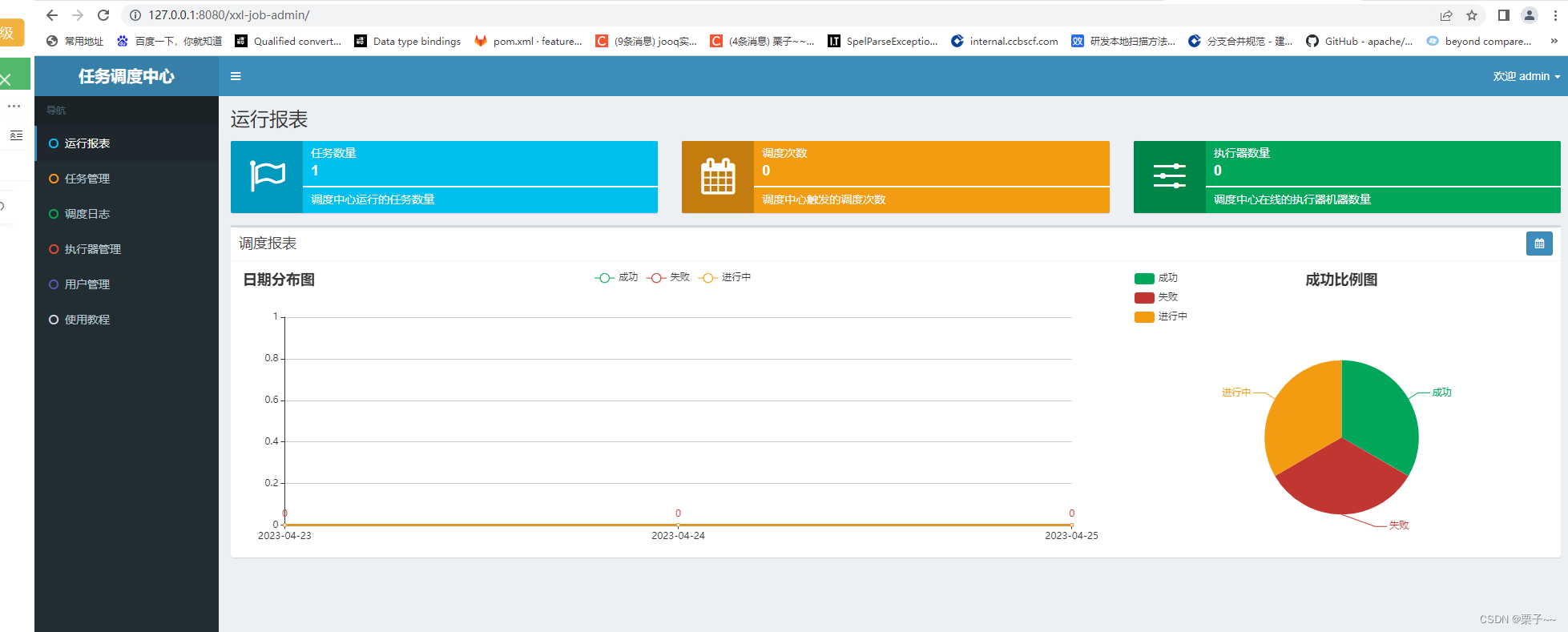The image size is (1568, 632).
Task: Click the 2023-04-25 data point on the chart
Action: click(x=1071, y=525)
